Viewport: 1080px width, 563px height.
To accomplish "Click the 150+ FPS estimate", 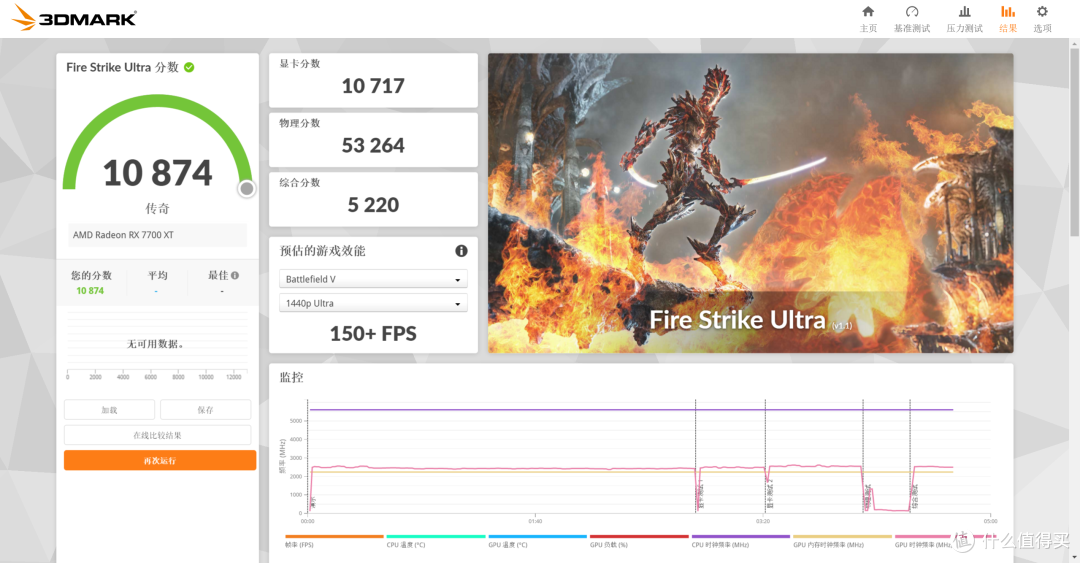I will 373,334.
